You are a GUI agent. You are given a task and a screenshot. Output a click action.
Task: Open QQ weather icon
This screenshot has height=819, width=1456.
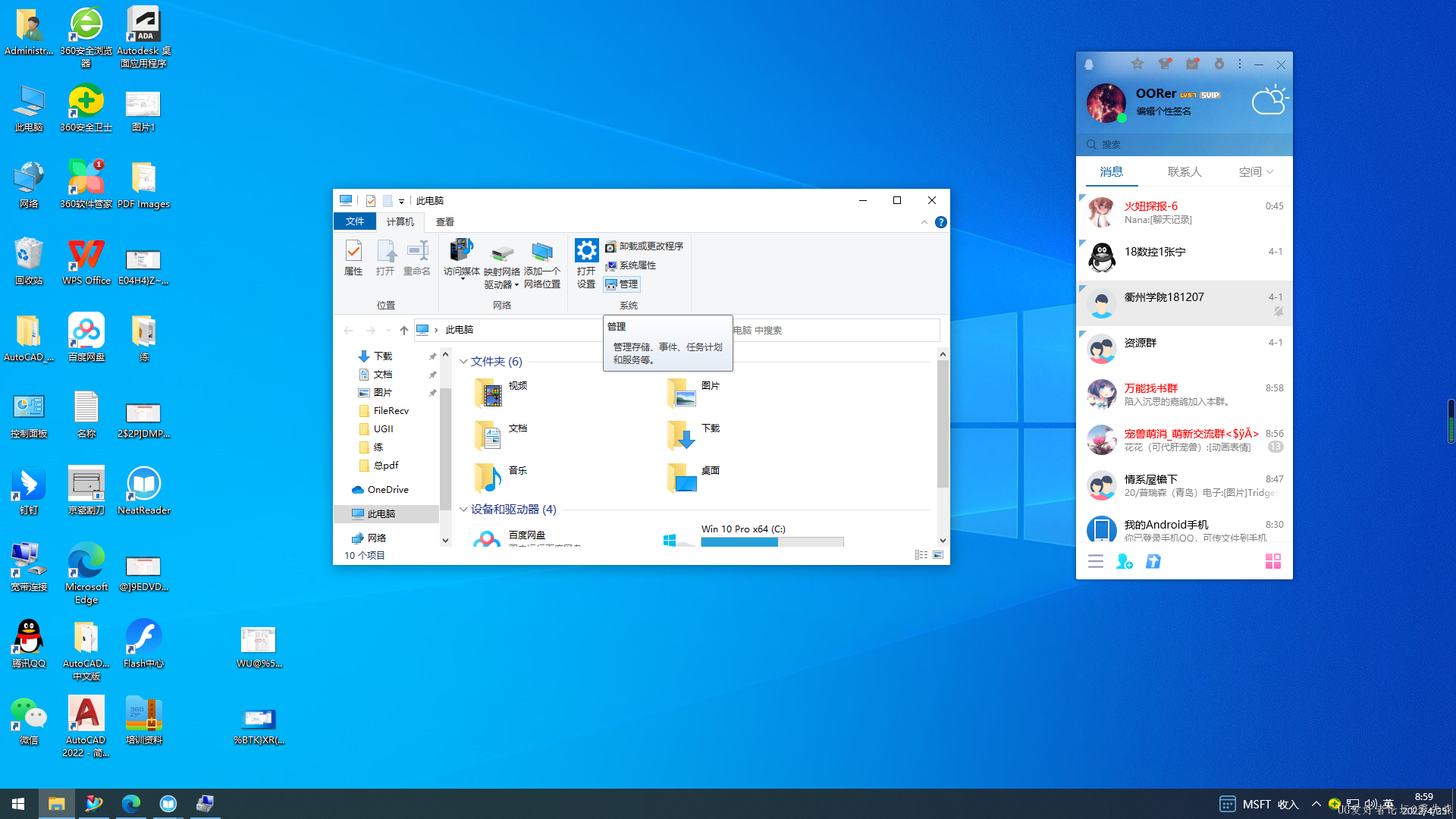click(x=1269, y=100)
